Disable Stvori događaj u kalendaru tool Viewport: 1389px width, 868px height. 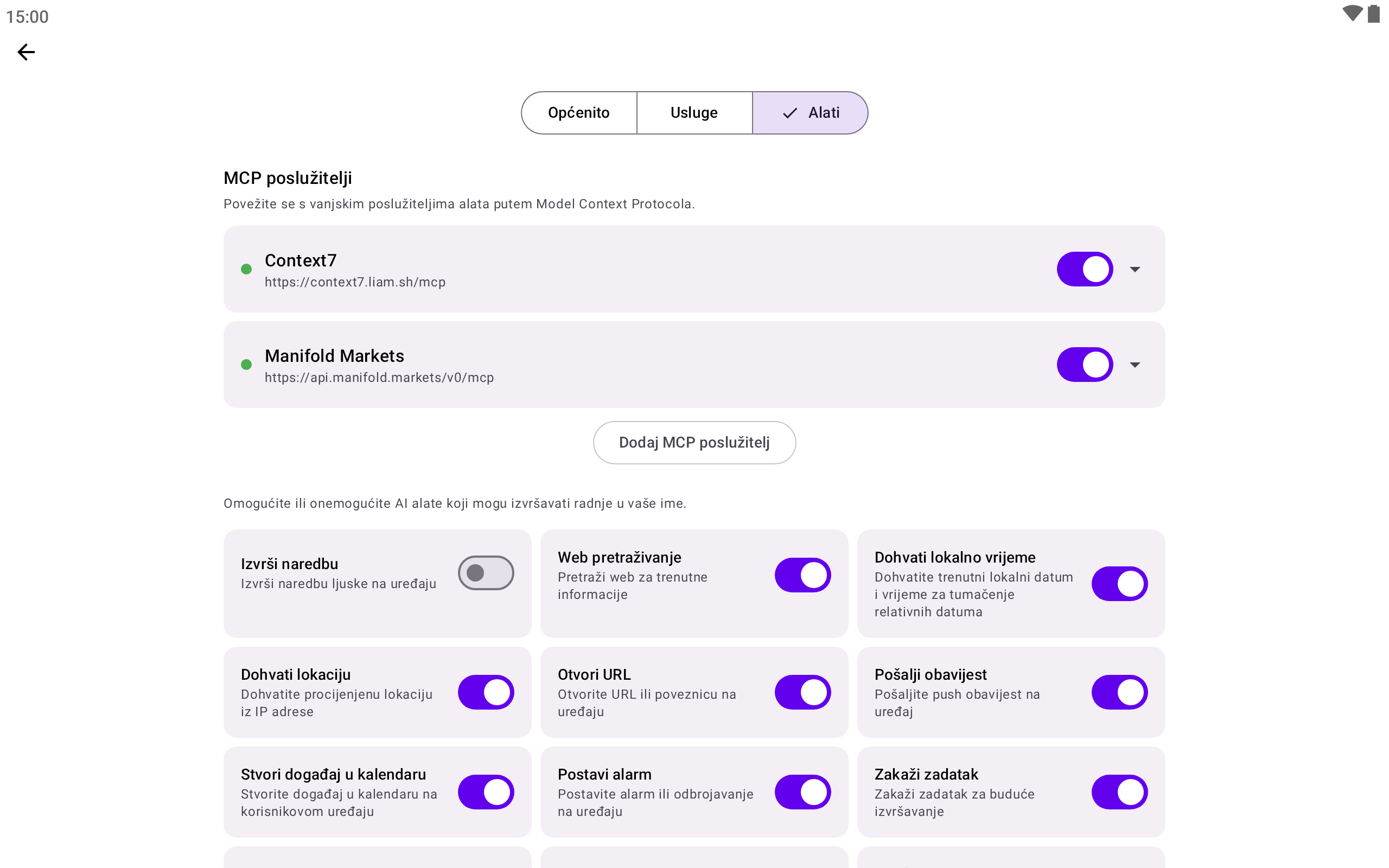[x=486, y=792]
